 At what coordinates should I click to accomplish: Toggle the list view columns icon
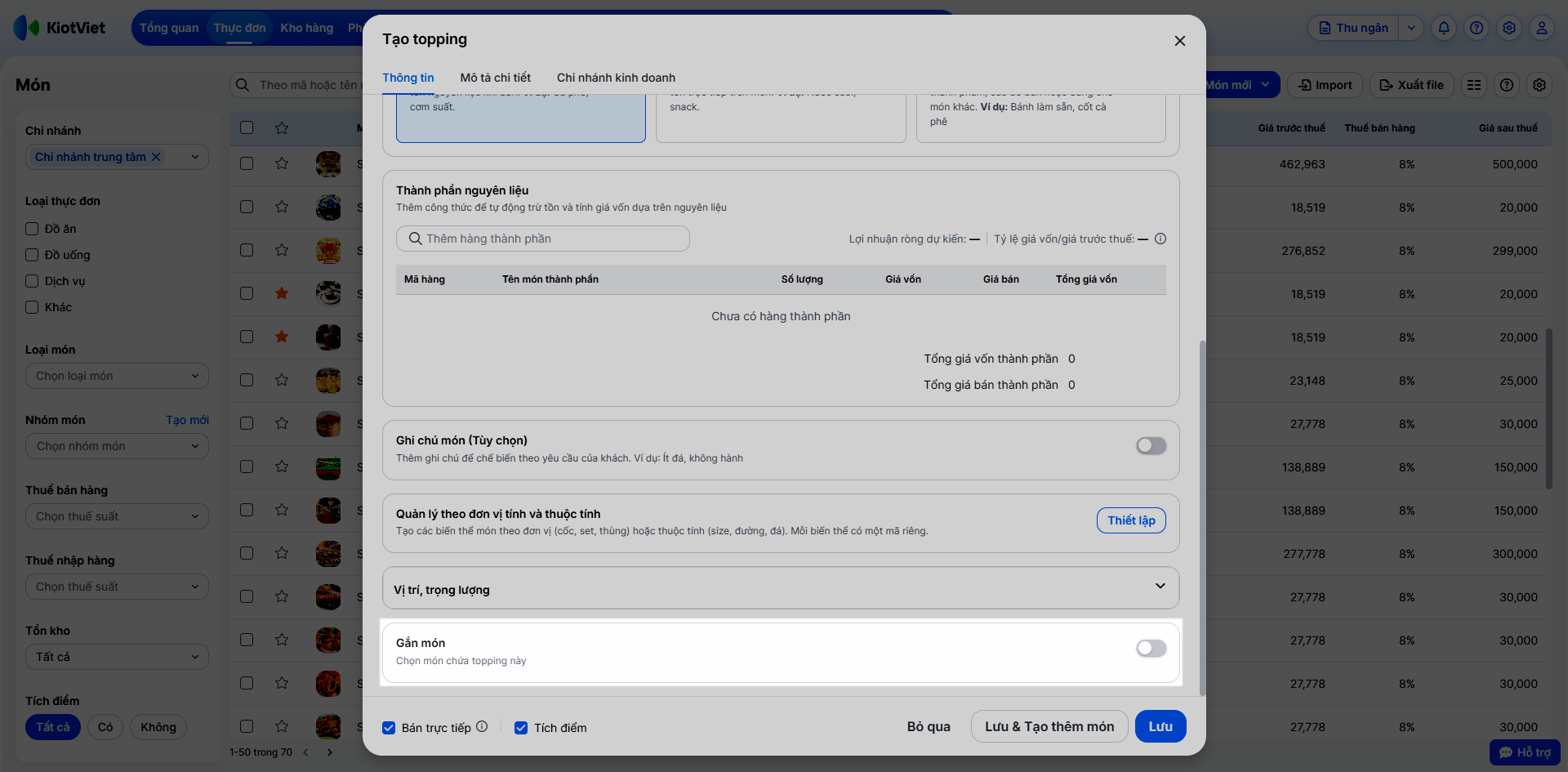1474,85
